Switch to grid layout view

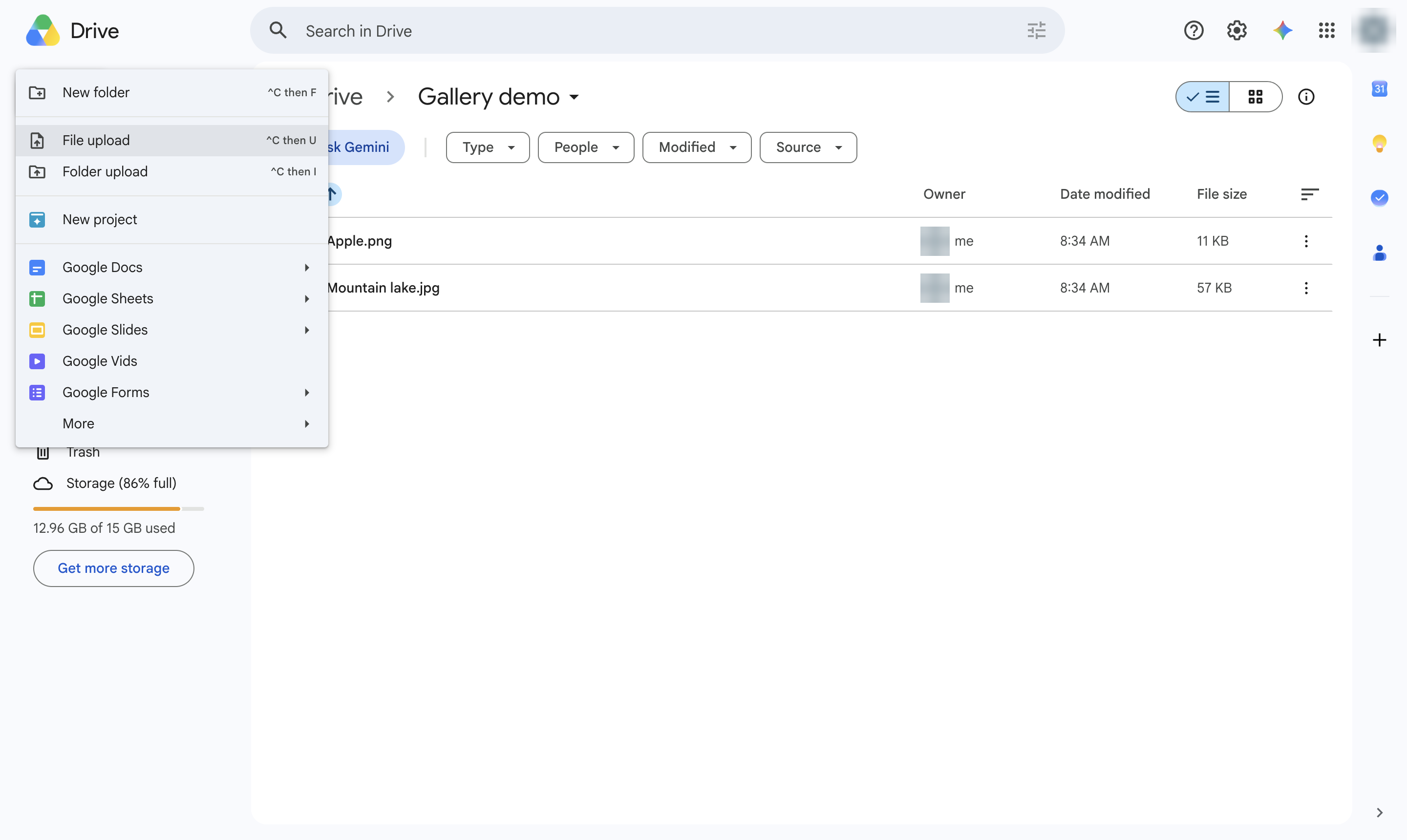[x=1255, y=97]
